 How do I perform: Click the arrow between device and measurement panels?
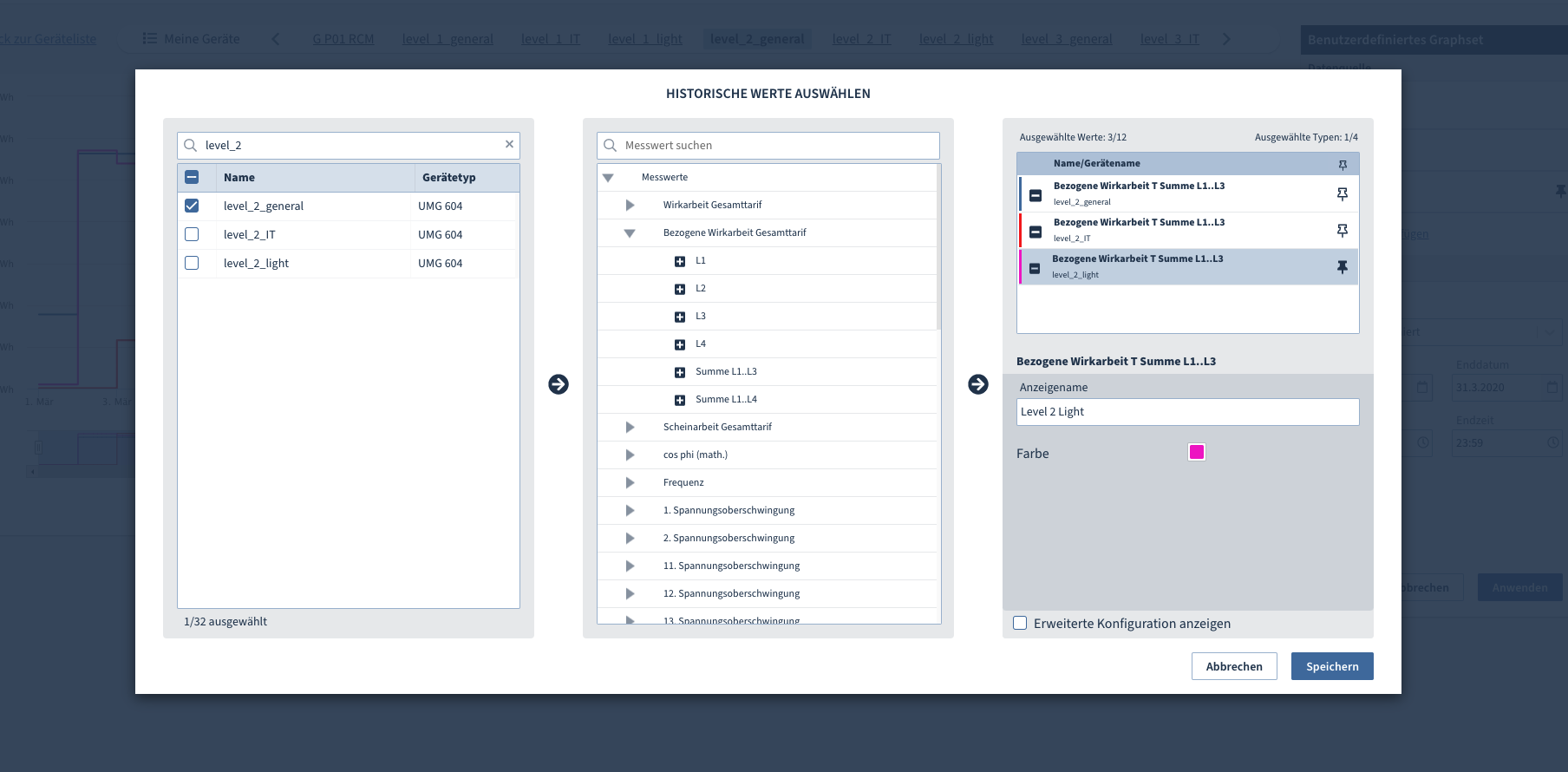[x=559, y=384]
